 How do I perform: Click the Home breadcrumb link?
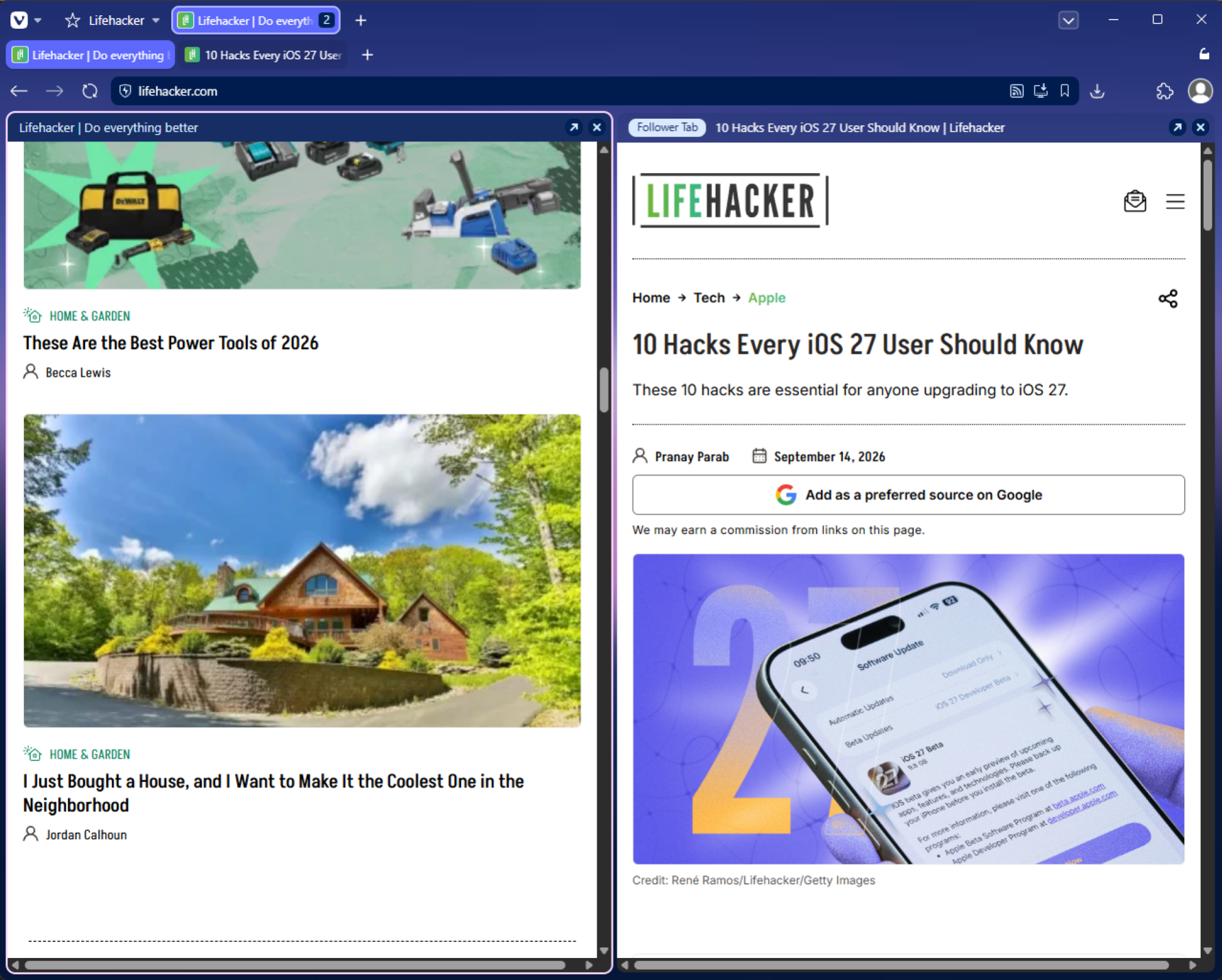651,298
